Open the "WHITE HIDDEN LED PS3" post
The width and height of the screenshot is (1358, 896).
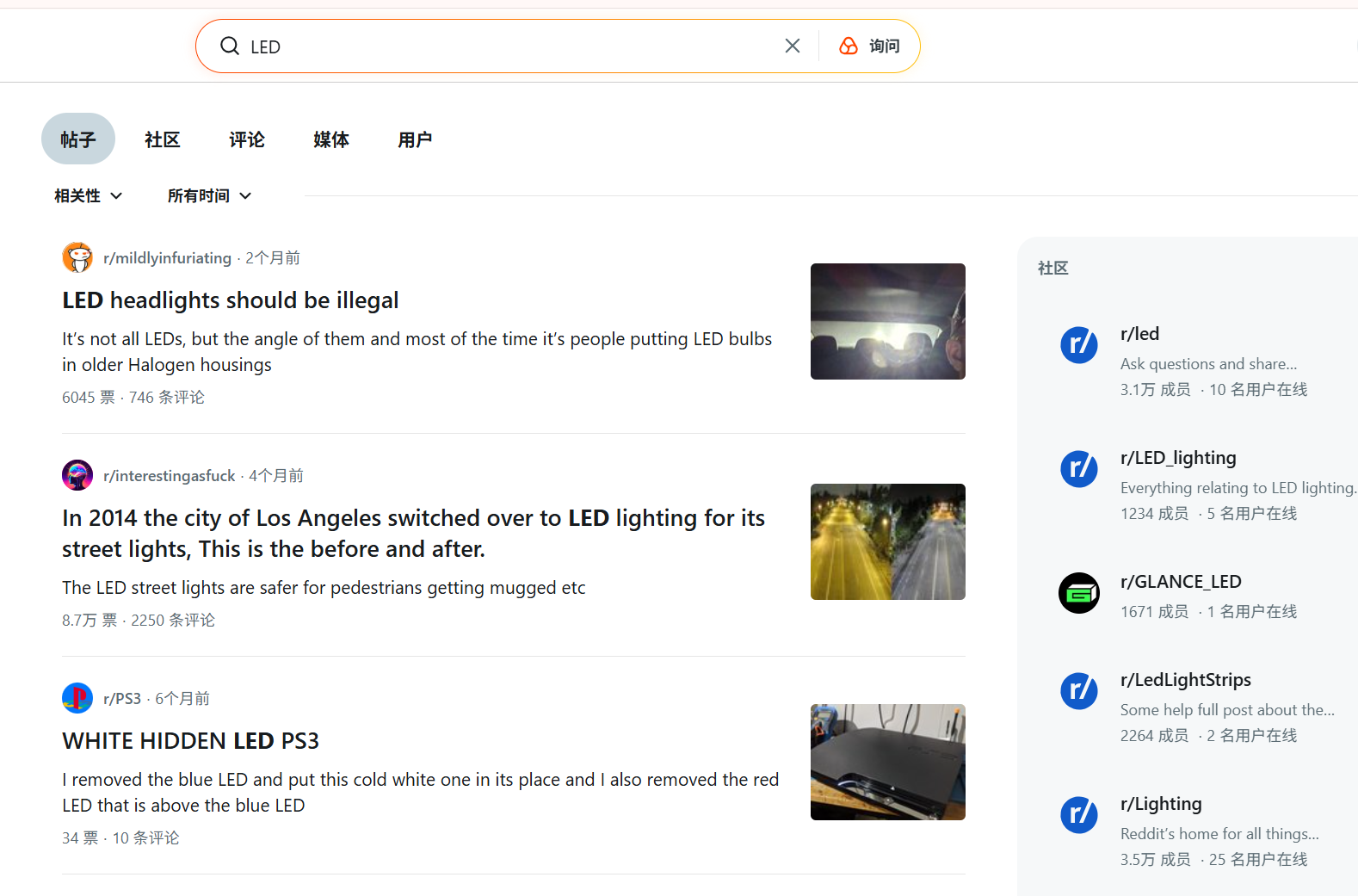(190, 741)
